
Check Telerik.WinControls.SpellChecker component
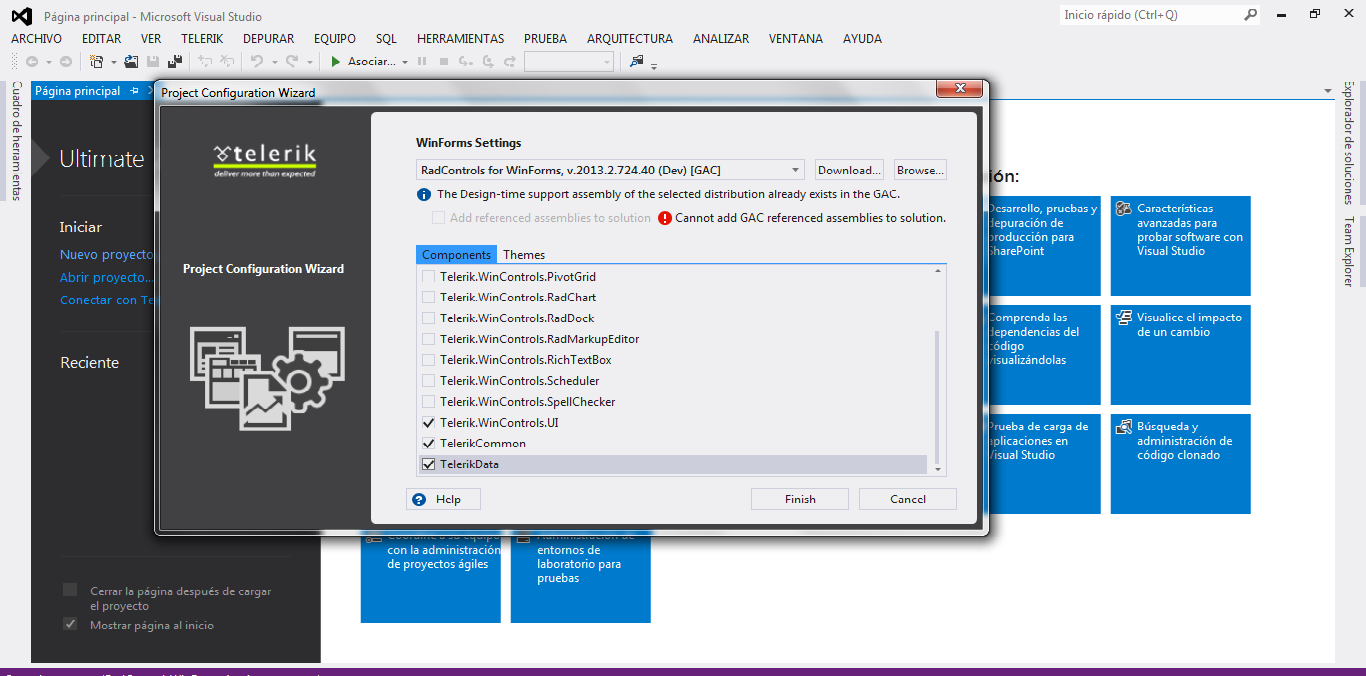tap(429, 402)
